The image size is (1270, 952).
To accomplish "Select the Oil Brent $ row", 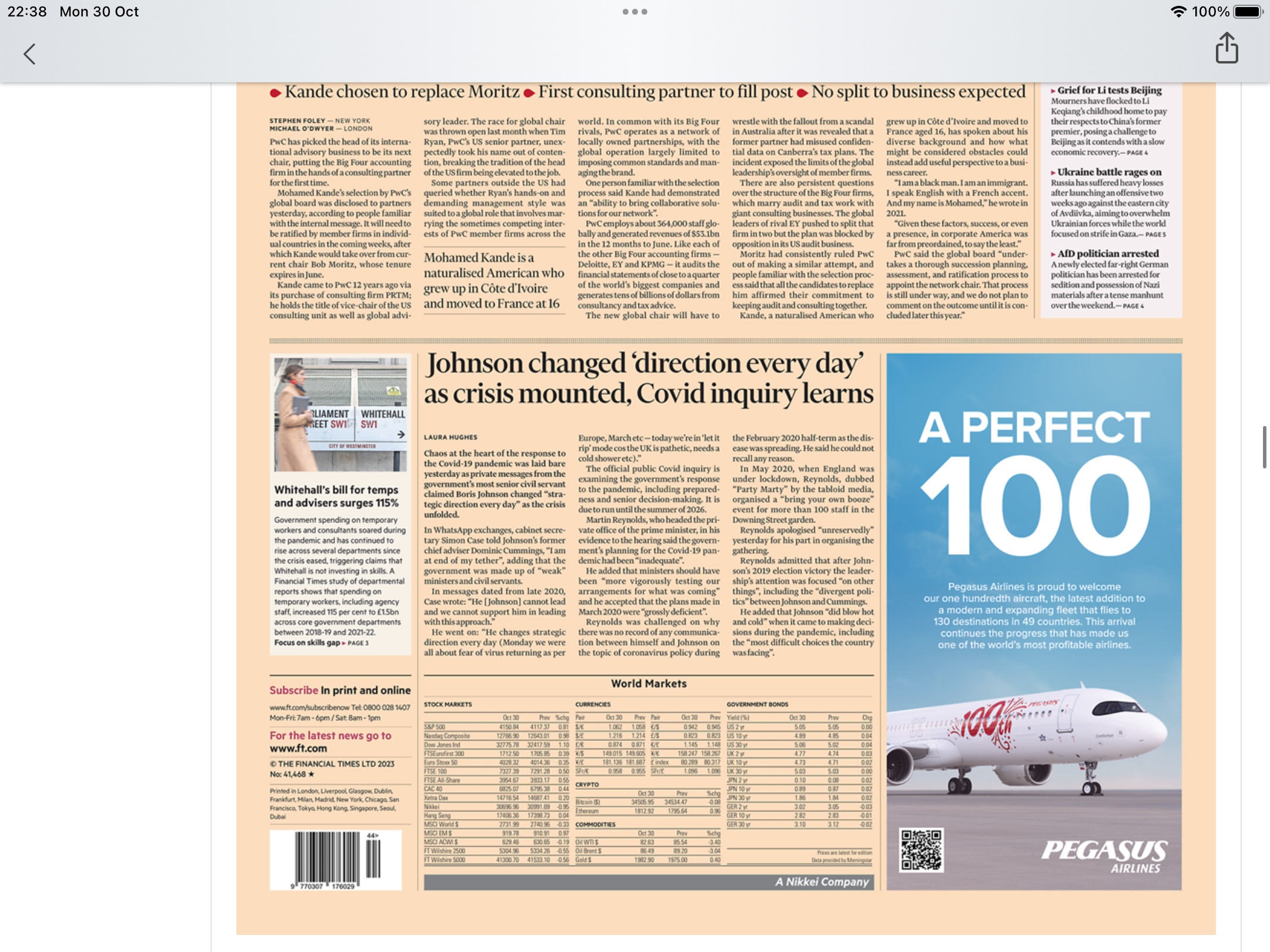I will tap(648, 850).
